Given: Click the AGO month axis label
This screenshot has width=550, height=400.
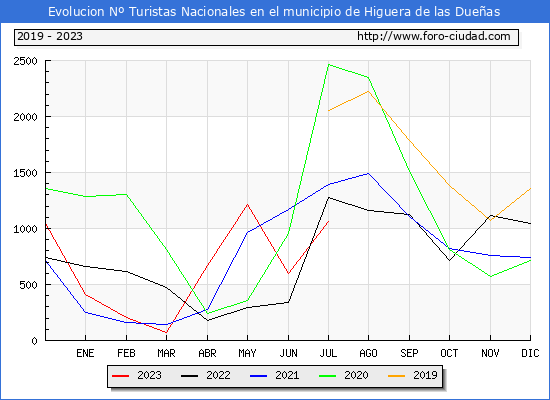Looking at the screenshot, I should point(368,353).
